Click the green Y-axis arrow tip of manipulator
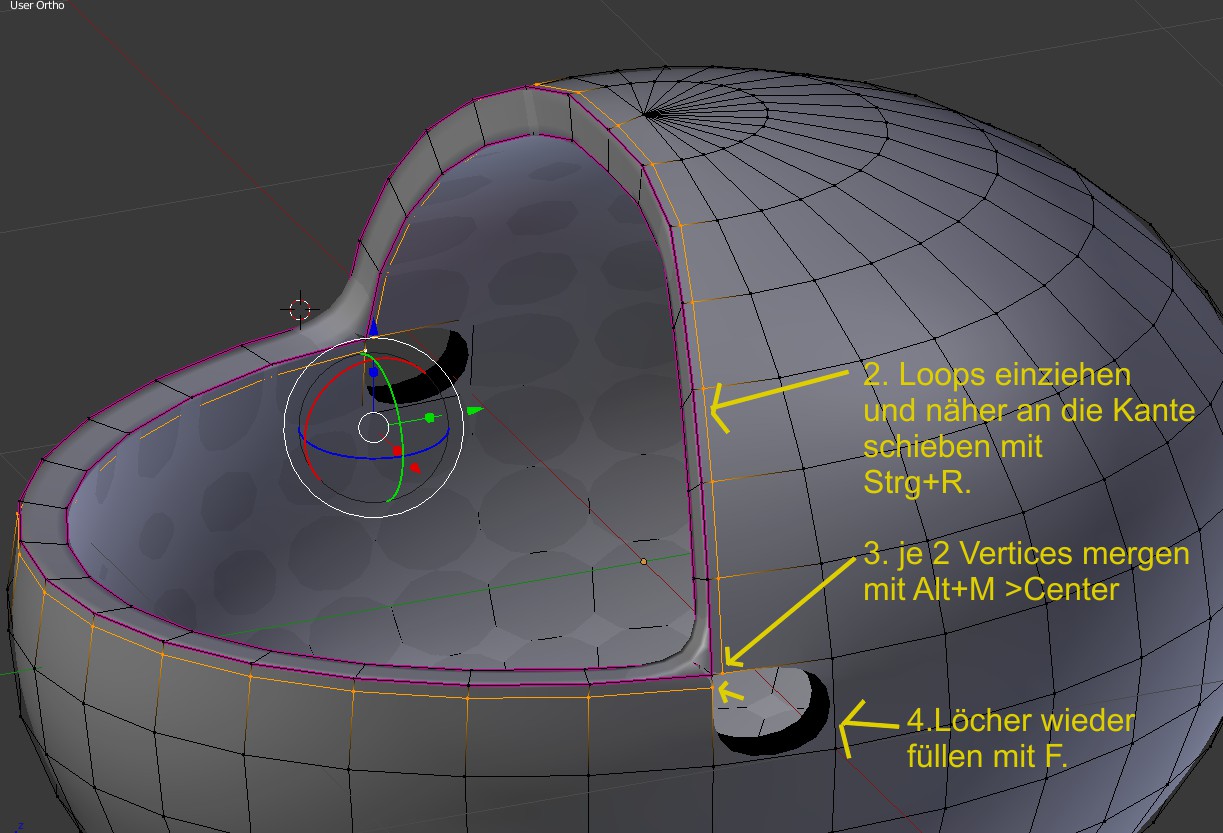 (x=475, y=409)
